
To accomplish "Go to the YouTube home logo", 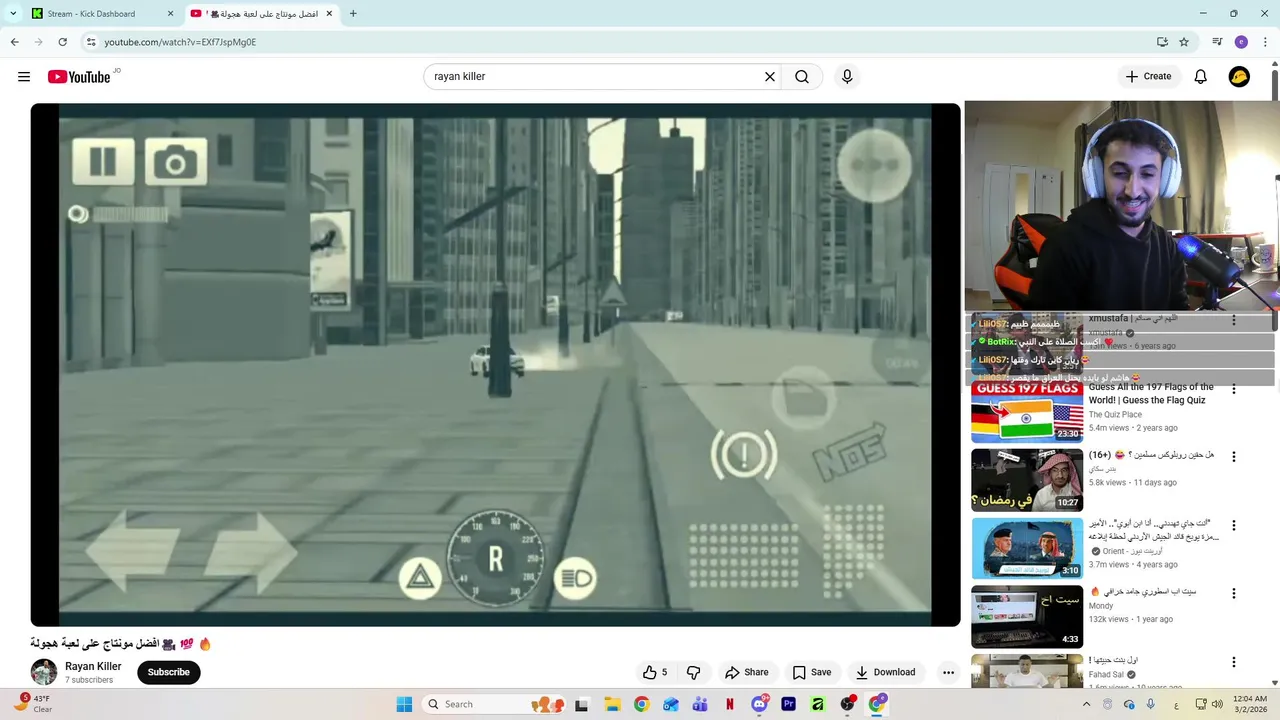I will click(79, 77).
